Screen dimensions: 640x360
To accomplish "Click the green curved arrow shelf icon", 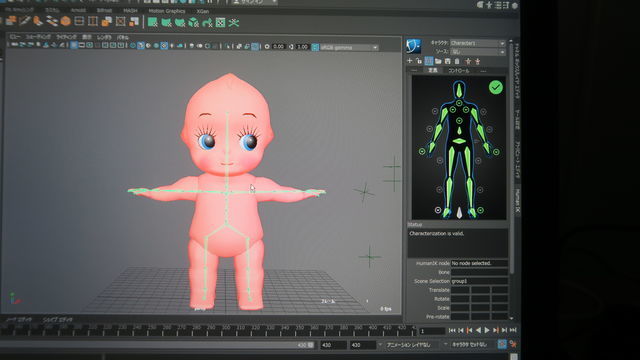I will 207,22.
